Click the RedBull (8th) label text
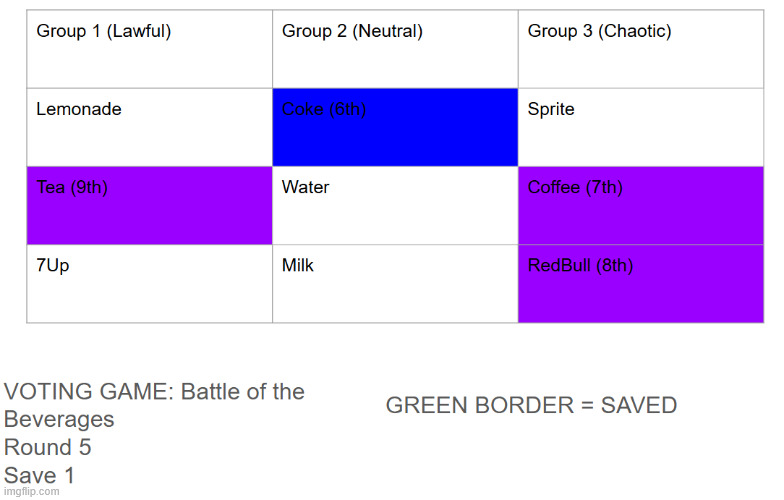 pos(580,265)
